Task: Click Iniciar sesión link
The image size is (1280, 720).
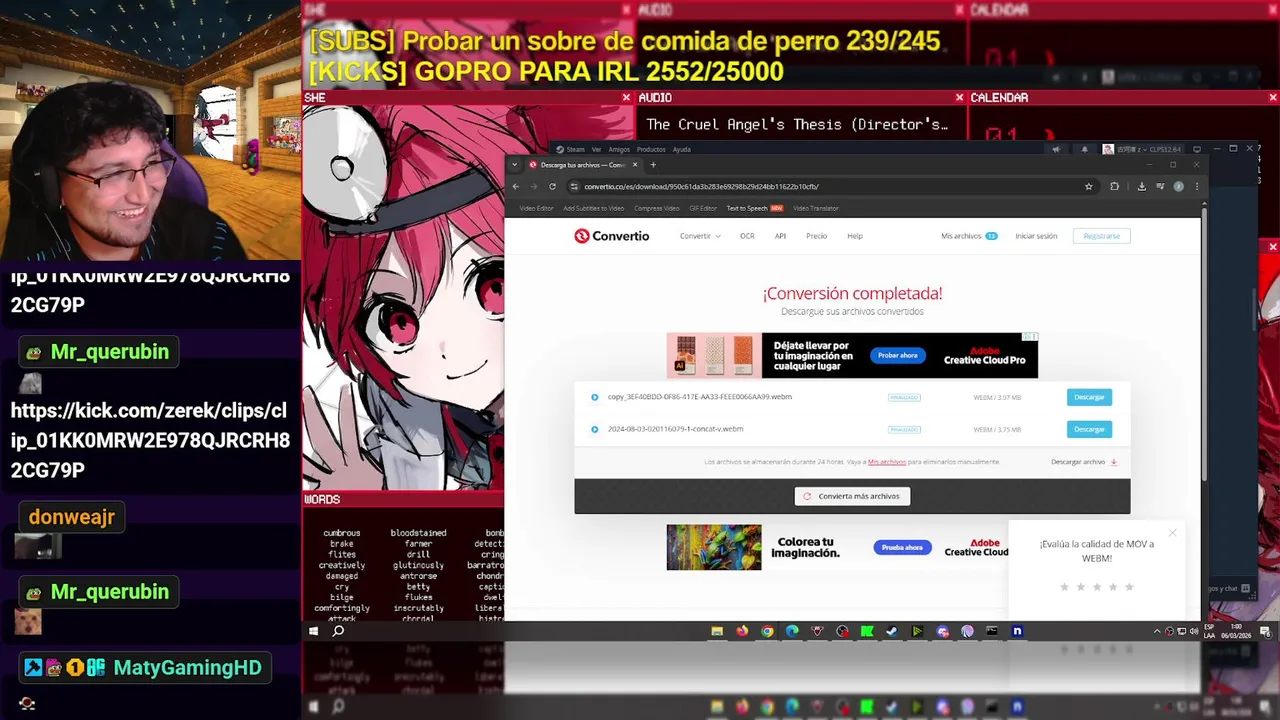Action: point(1036,236)
